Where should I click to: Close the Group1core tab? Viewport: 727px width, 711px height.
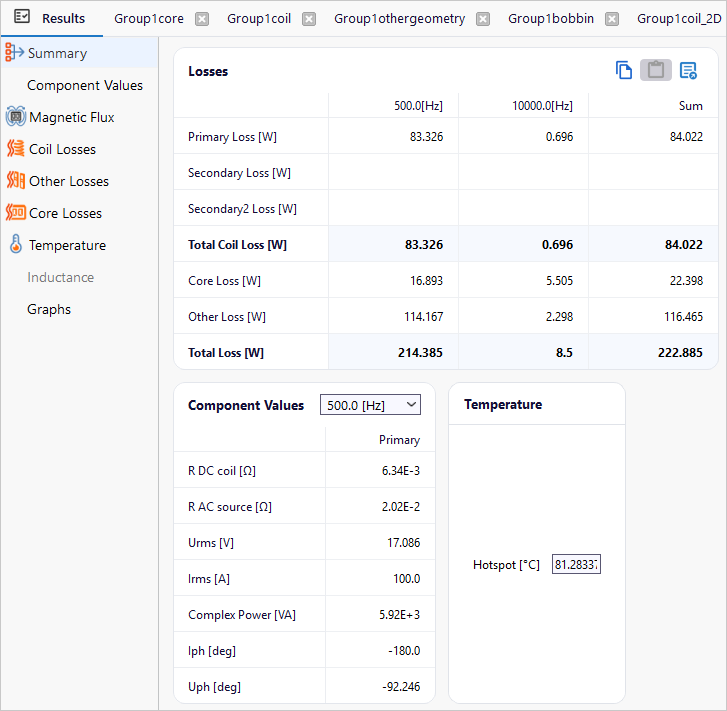(x=202, y=19)
